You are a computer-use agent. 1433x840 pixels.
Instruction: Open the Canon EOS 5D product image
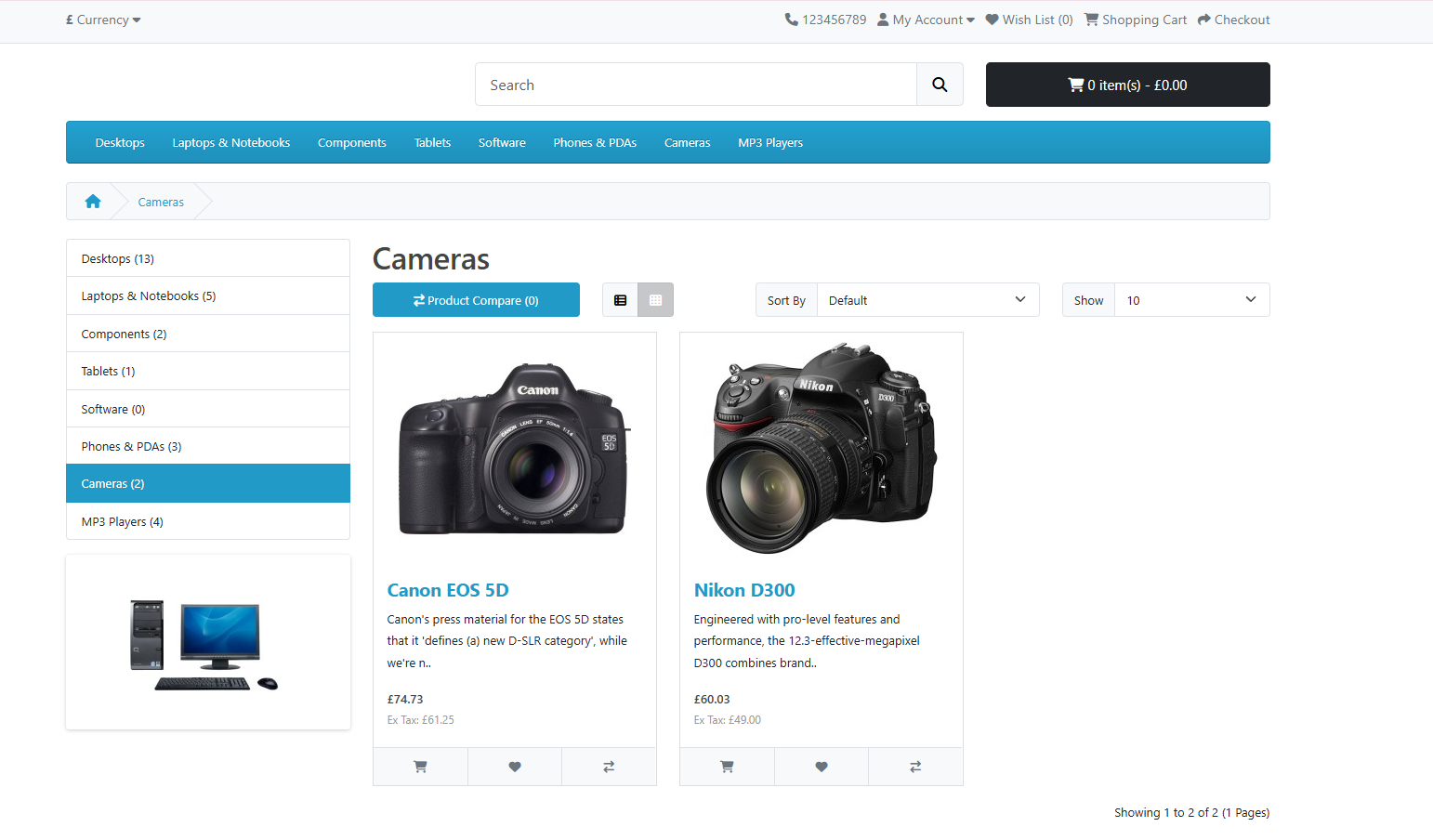tap(514, 449)
